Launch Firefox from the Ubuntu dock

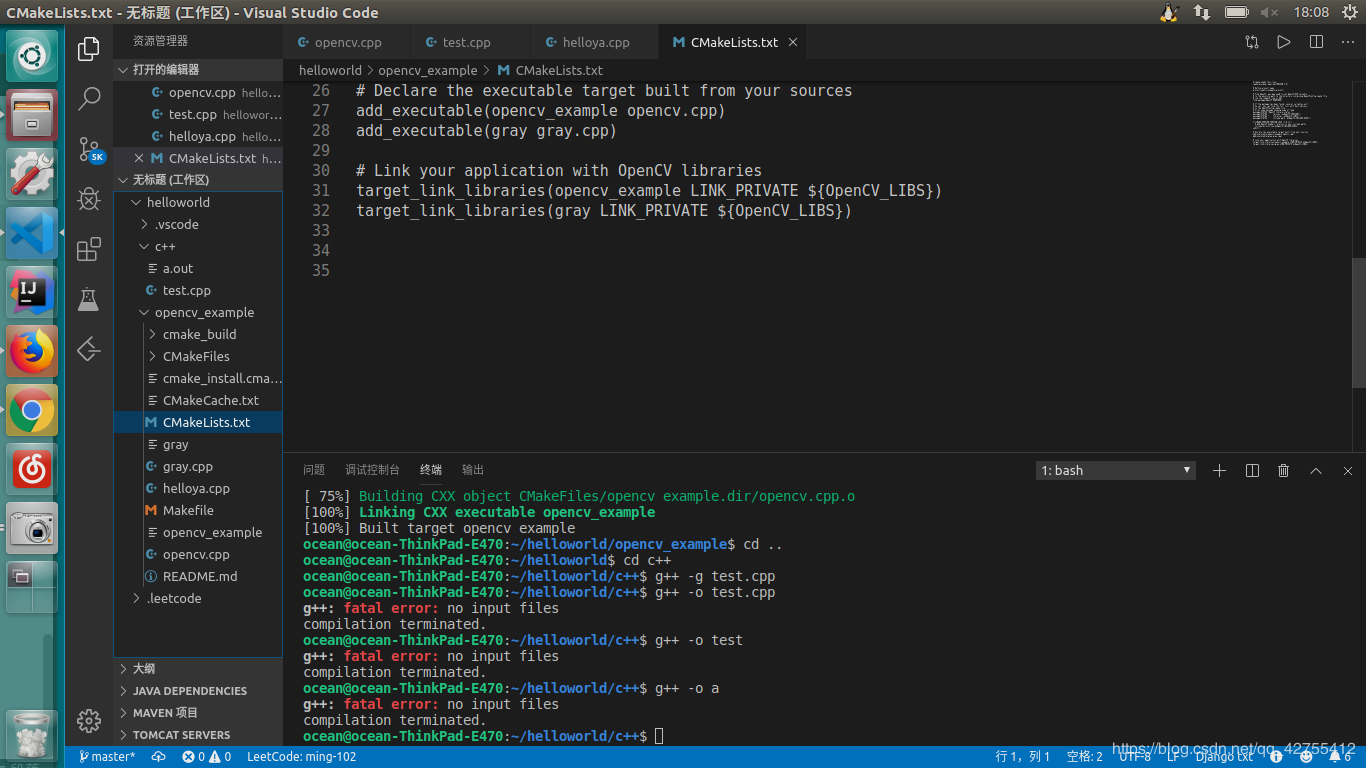pyautogui.click(x=32, y=351)
